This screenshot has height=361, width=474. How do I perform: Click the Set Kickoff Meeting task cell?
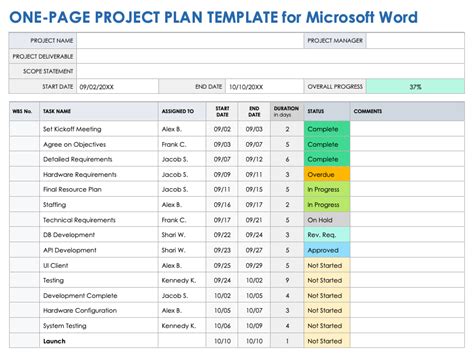99,129
